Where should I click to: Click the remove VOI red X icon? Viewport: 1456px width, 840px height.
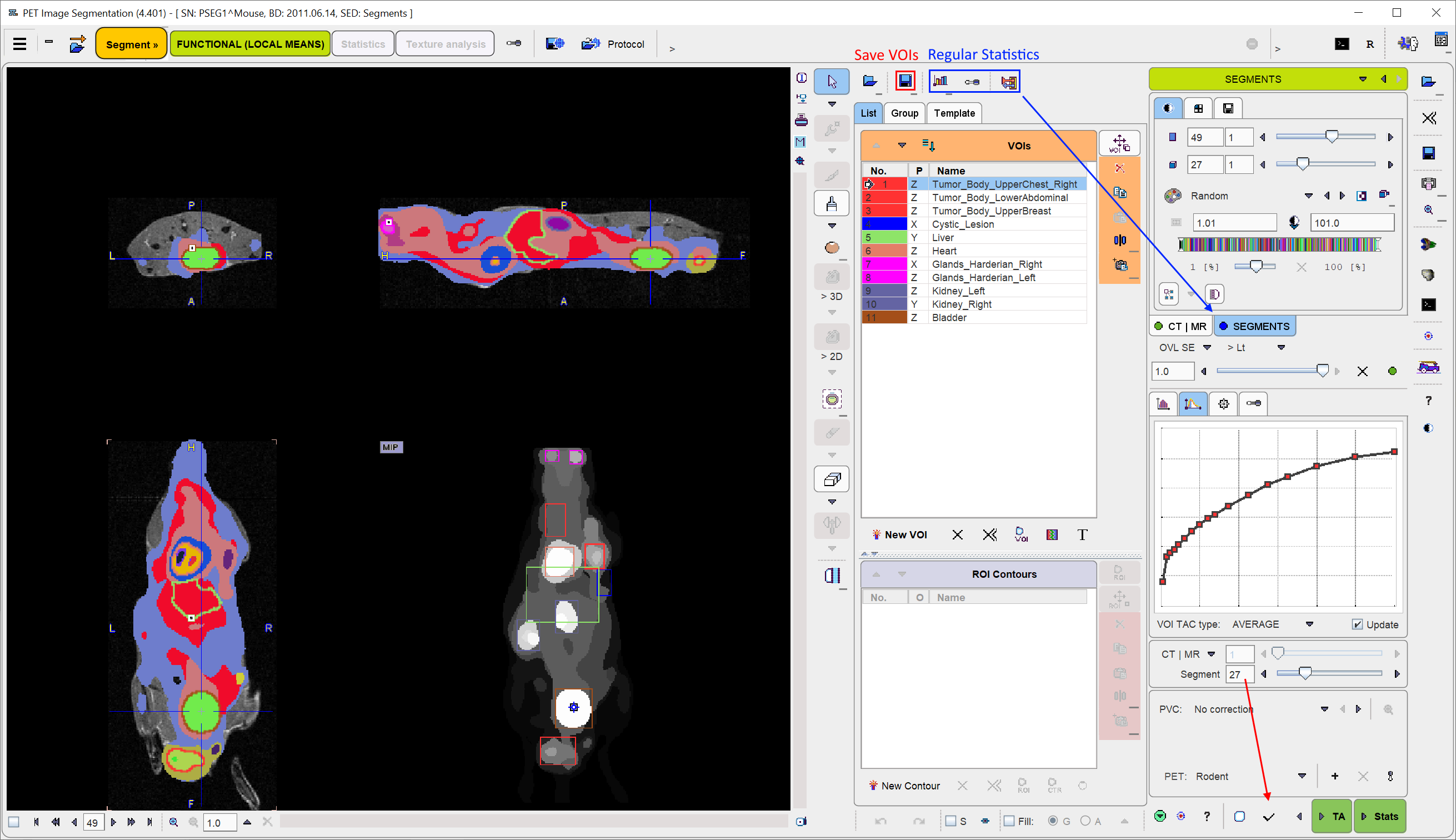tap(1119, 168)
